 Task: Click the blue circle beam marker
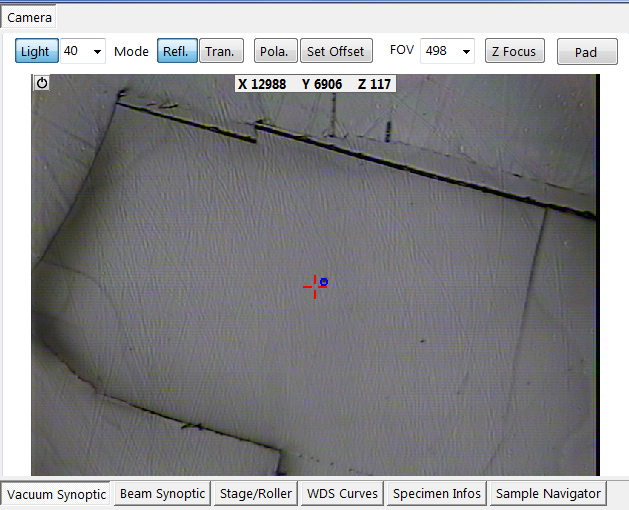click(x=323, y=282)
